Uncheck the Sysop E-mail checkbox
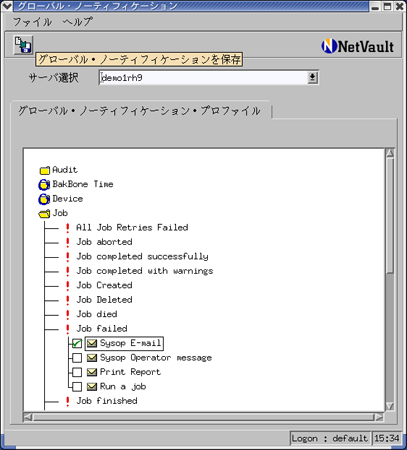This screenshot has height=450, width=407. point(77,343)
